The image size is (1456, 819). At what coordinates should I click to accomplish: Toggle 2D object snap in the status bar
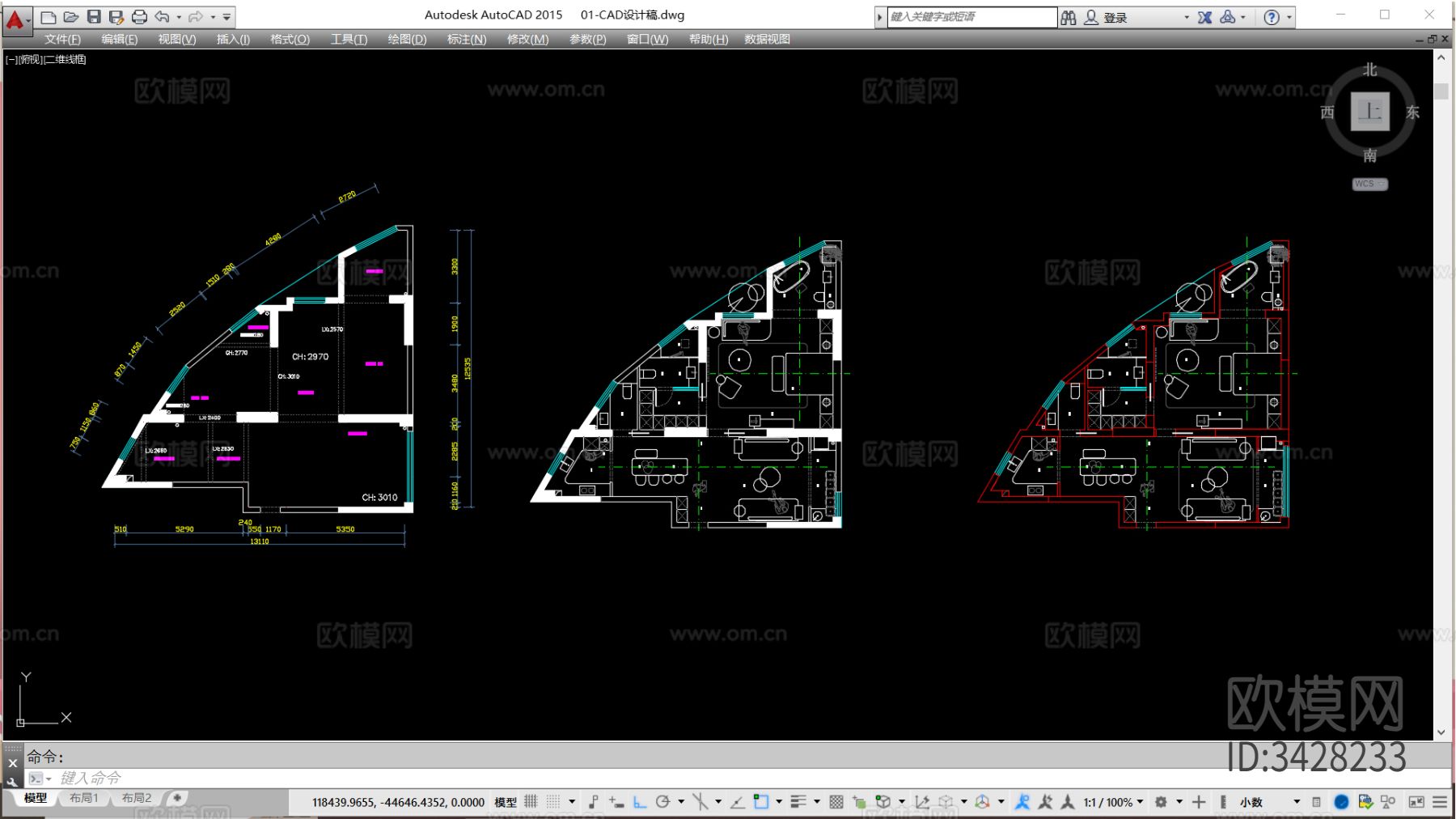(760, 802)
